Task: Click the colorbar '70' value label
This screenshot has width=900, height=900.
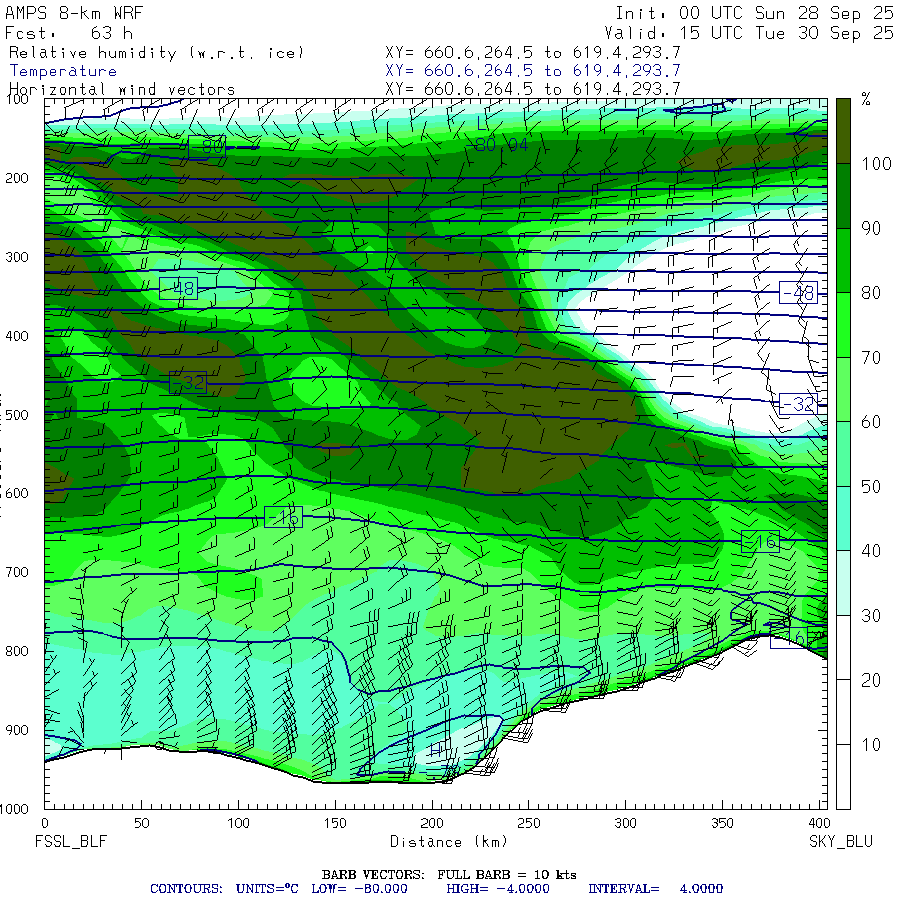Action: 871,358
